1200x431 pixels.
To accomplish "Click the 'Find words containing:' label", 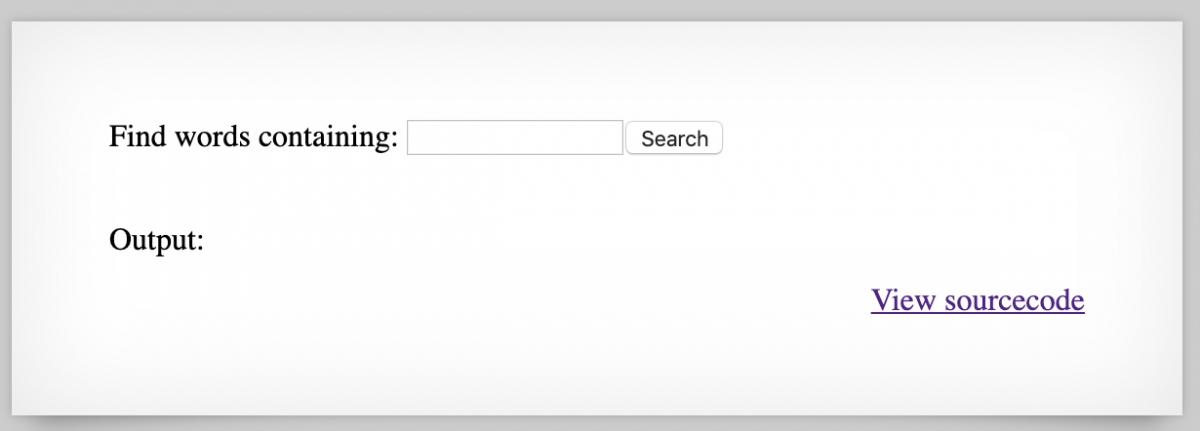I will [254, 137].
